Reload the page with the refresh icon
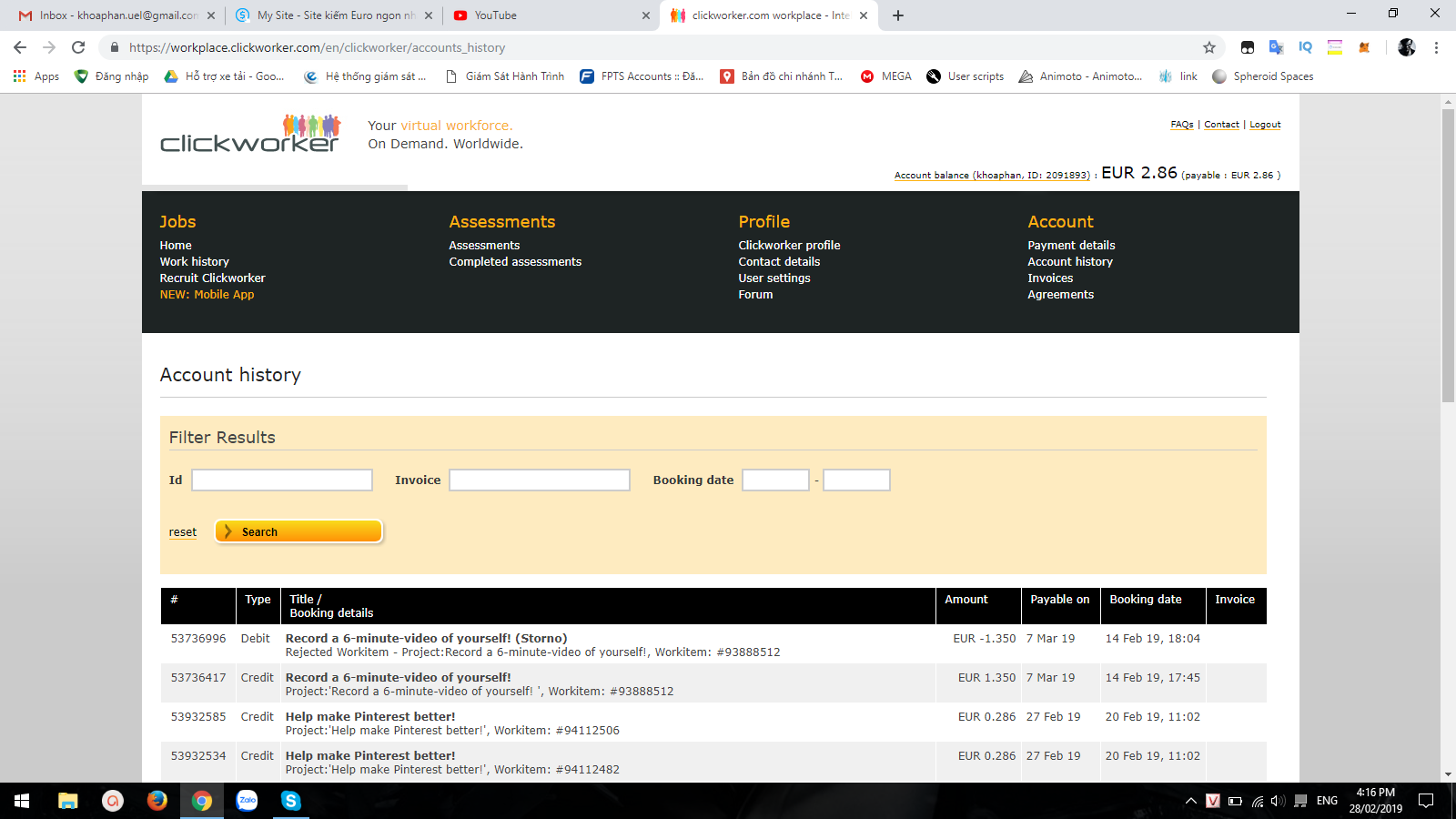This screenshot has height=819, width=1456. point(78,47)
